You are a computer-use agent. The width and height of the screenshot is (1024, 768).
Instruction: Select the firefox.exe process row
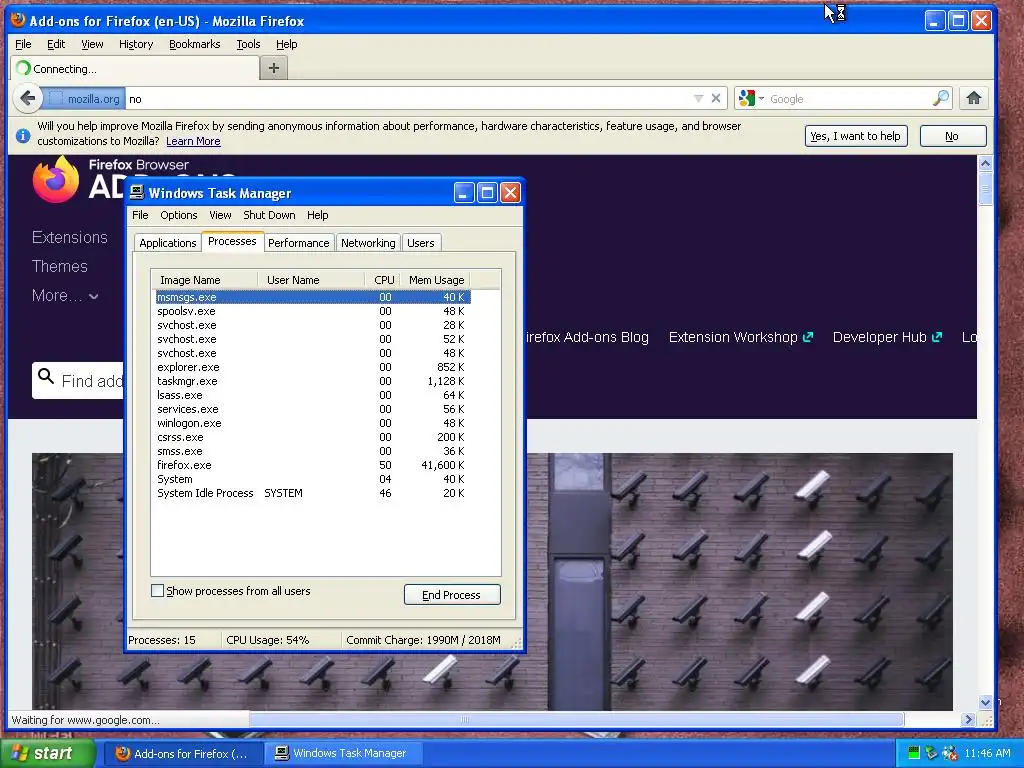coord(312,465)
